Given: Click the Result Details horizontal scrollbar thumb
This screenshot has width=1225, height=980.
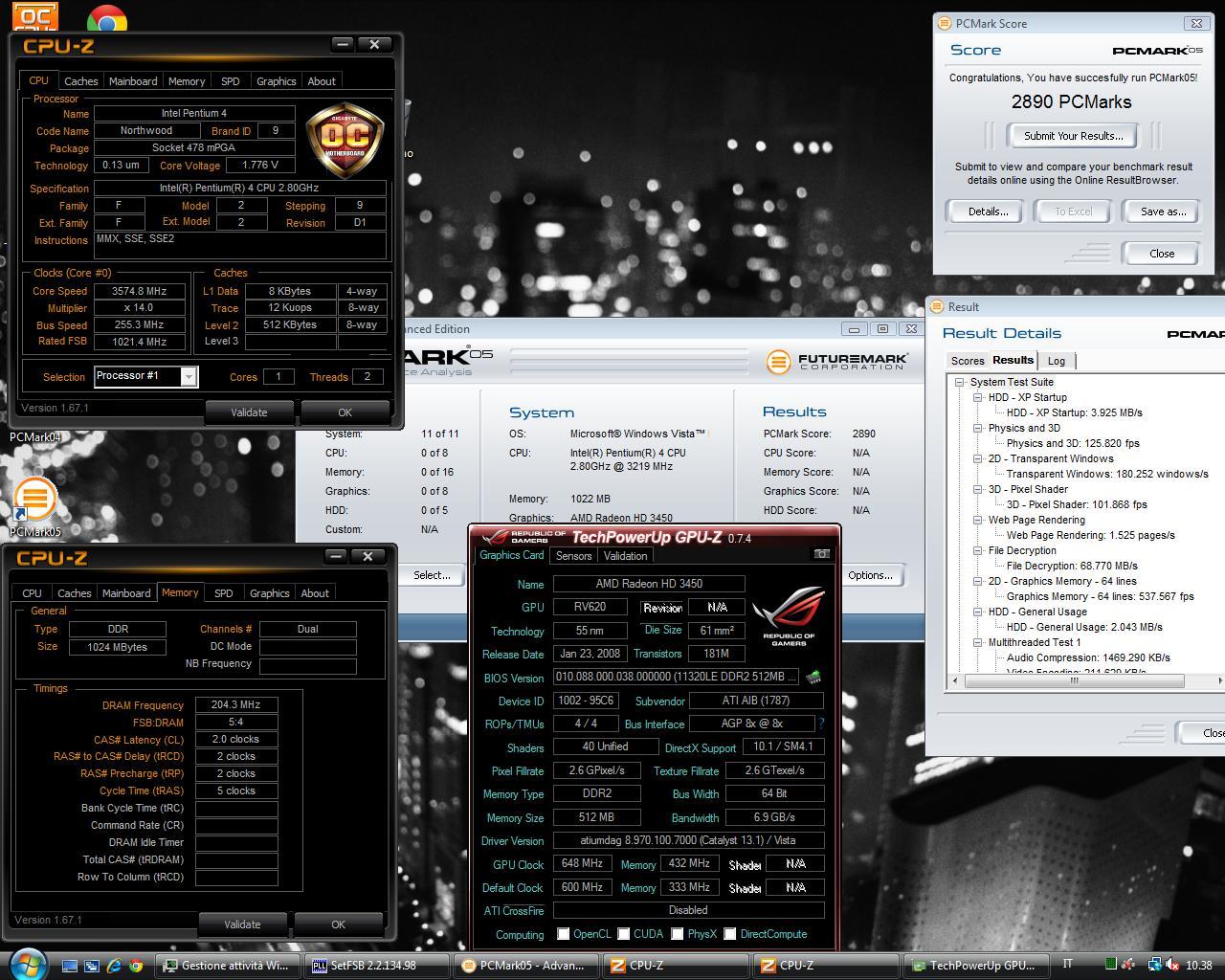Looking at the screenshot, I should point(1074,680).
